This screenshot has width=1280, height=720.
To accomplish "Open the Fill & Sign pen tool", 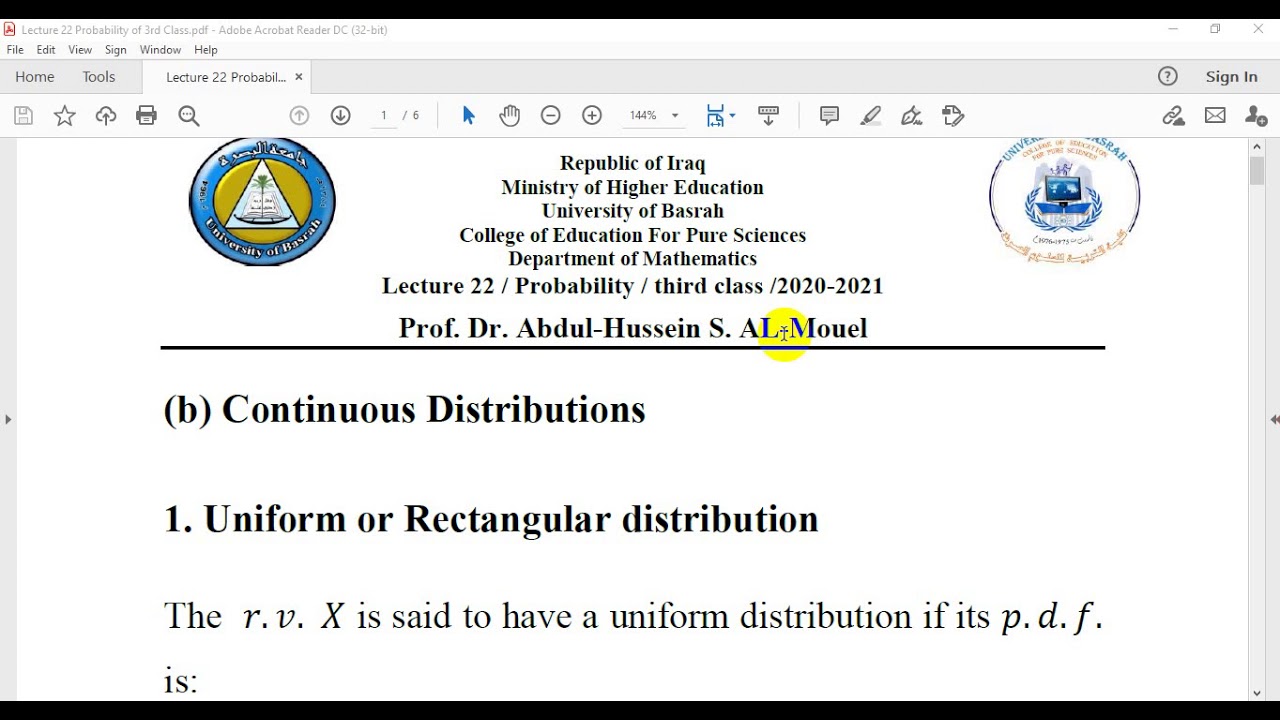I will (912, 116).
